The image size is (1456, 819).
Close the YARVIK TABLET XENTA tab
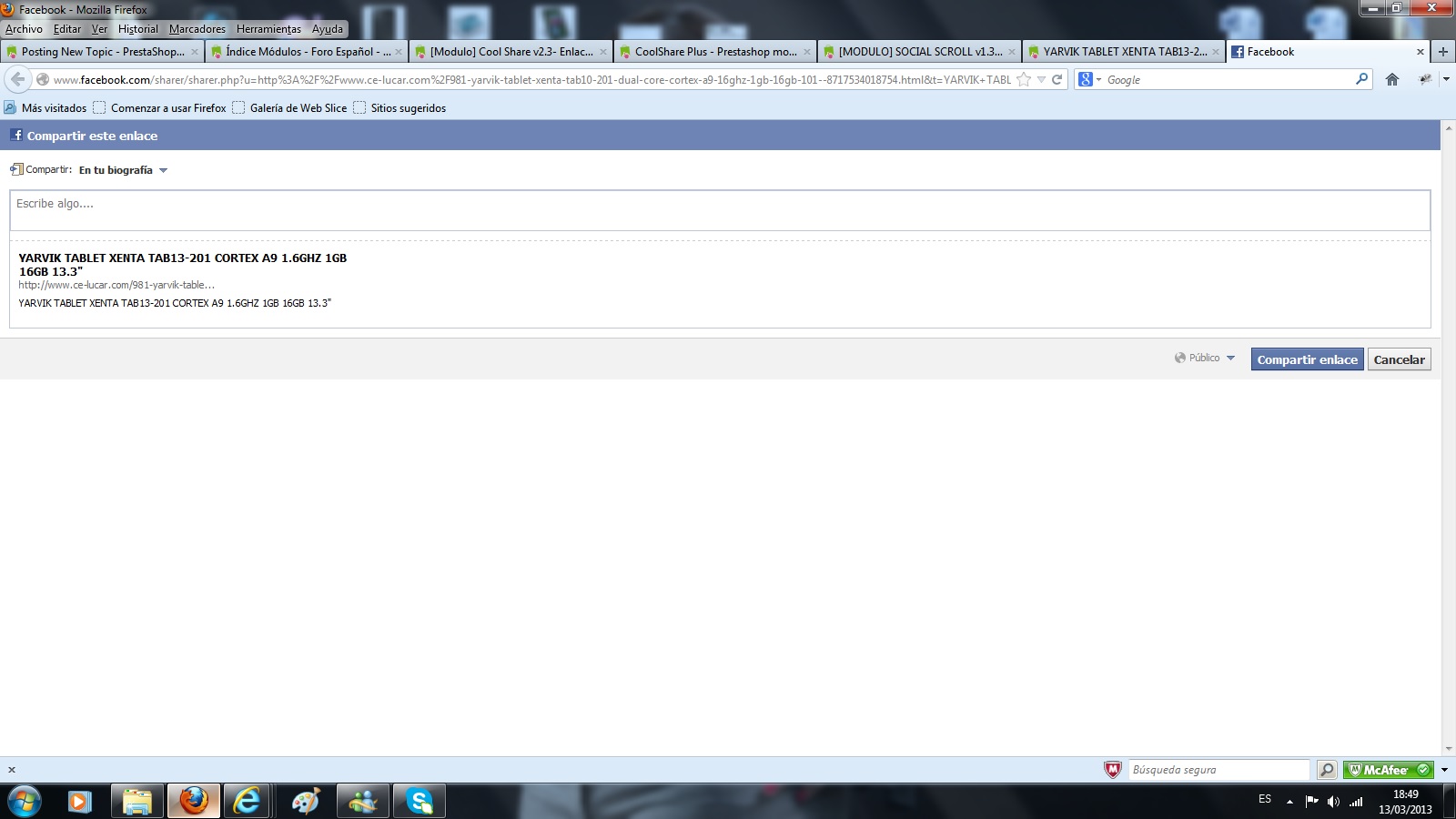pyautogui.click(x=1216, y=52)
